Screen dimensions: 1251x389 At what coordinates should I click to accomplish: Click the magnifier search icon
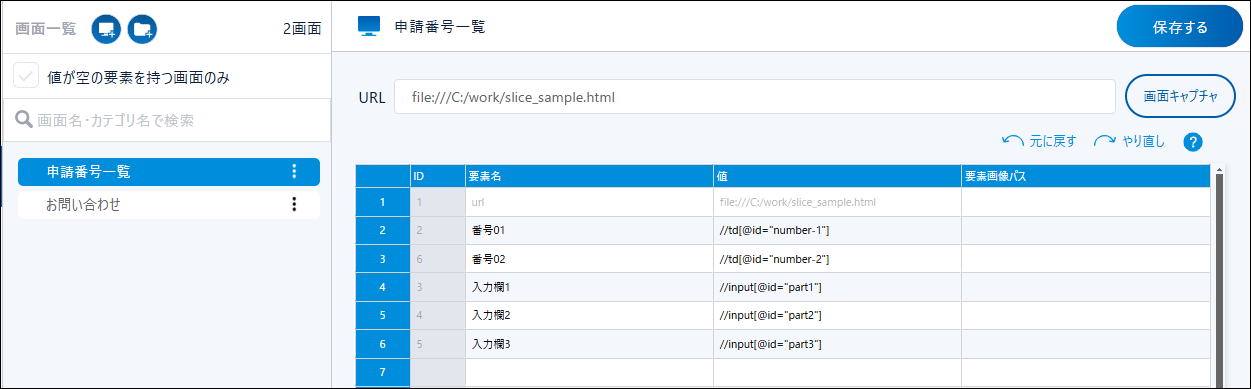24,120
